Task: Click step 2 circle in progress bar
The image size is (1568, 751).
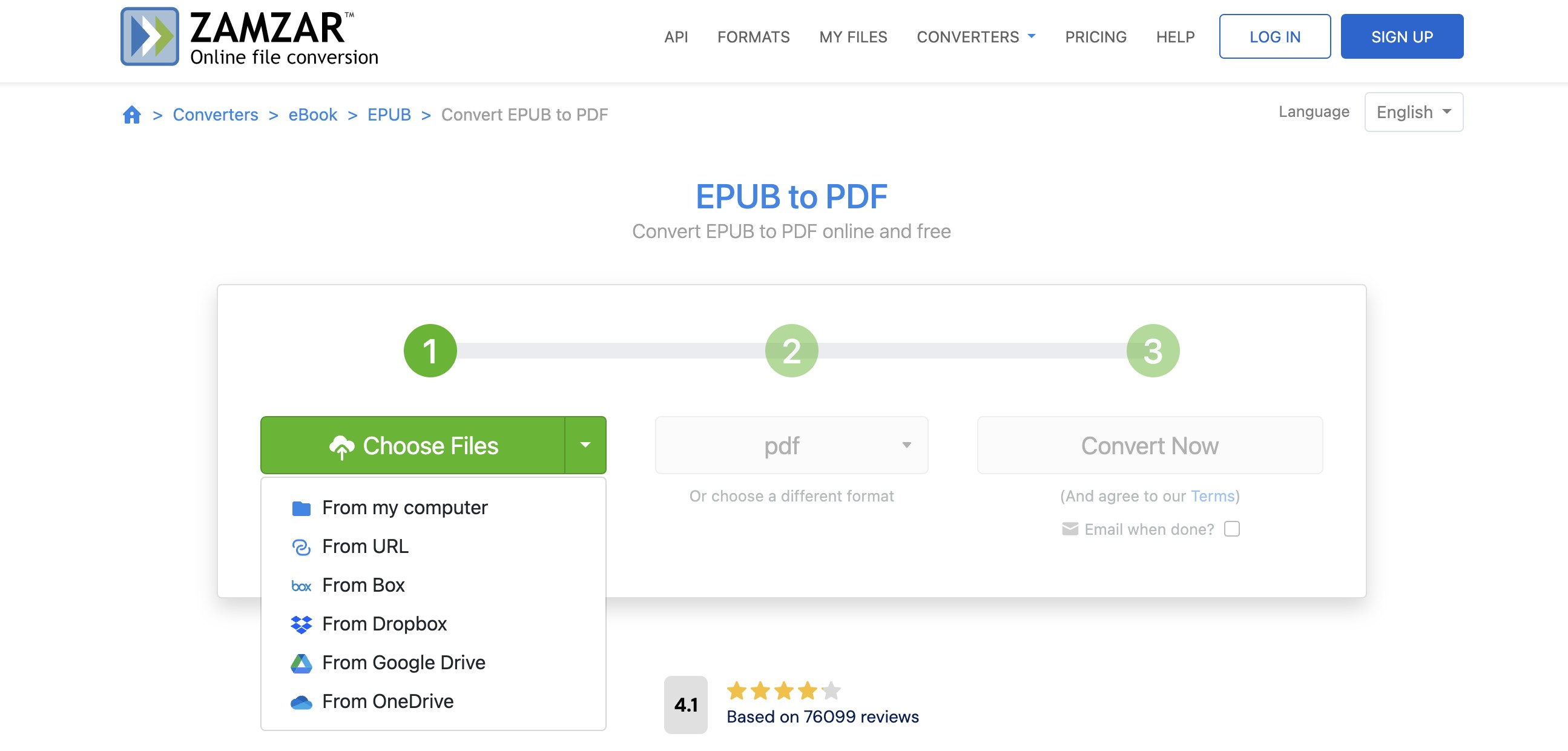Action: 791,351
